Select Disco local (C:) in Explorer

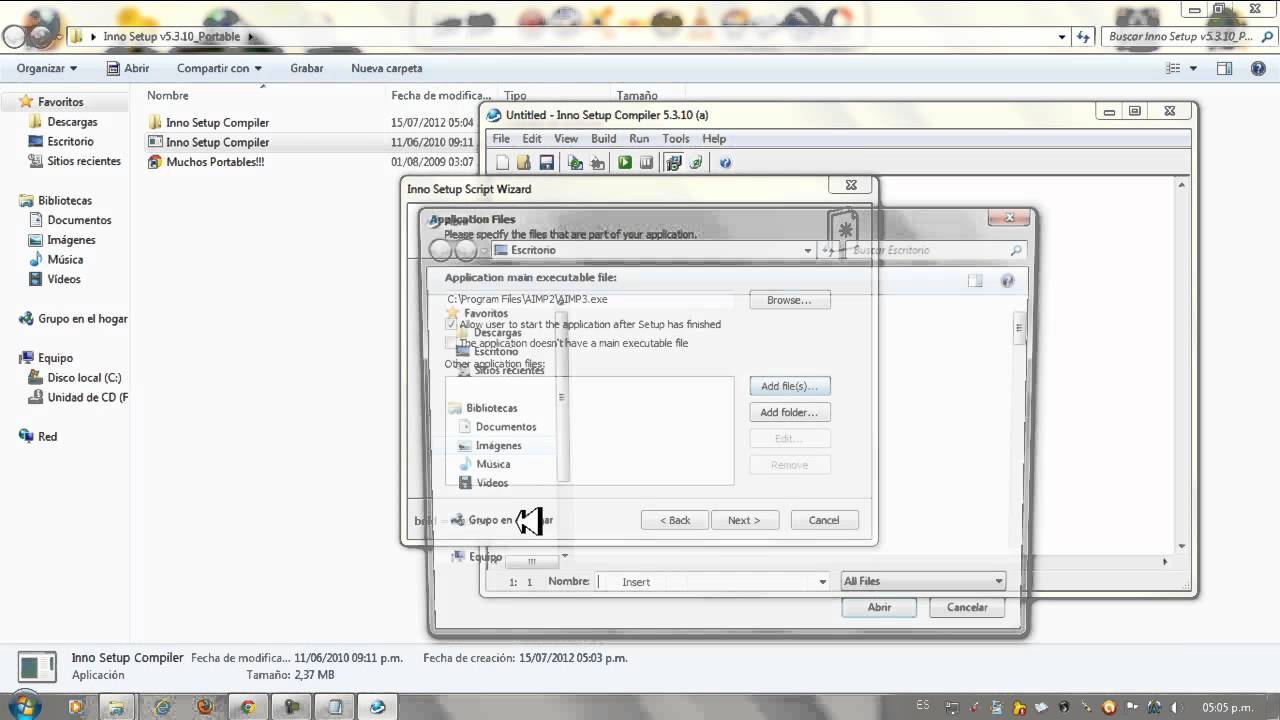84,378
